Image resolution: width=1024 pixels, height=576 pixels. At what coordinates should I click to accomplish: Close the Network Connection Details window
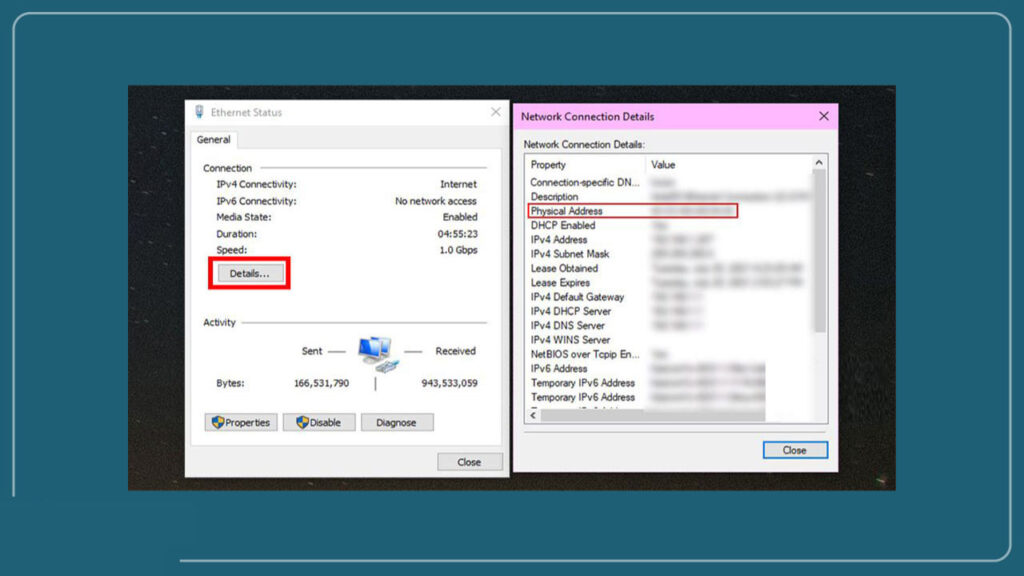point(795,450)
